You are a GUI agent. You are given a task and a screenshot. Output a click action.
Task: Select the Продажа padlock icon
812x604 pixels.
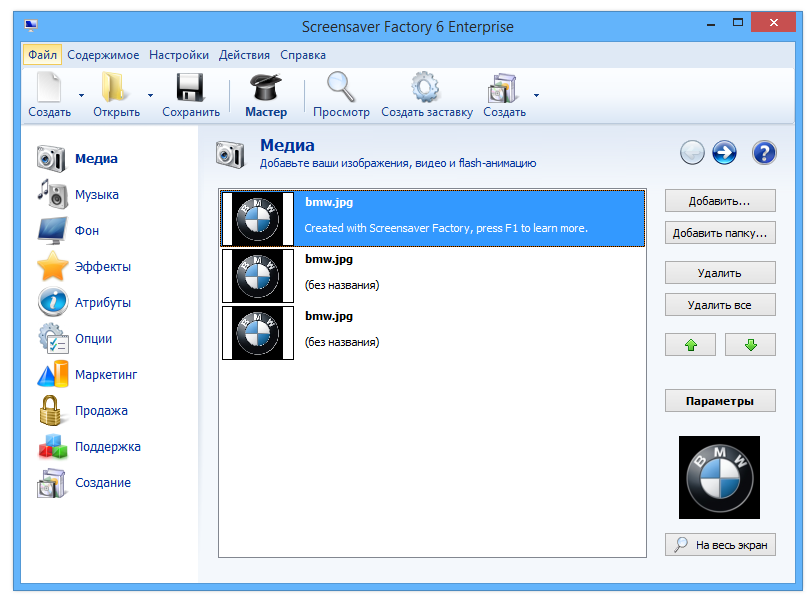51,410
